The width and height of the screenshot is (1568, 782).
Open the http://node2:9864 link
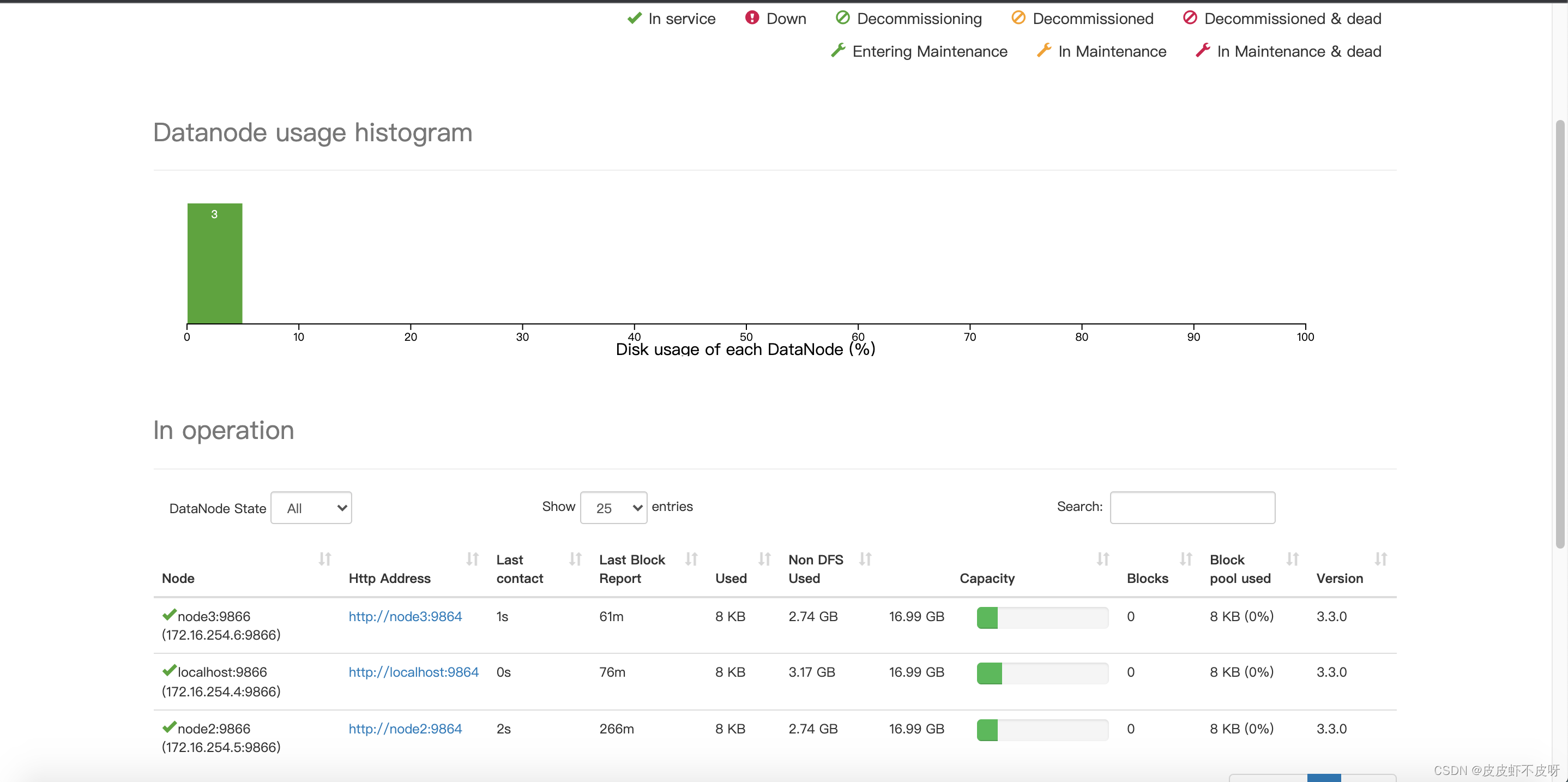pos(406,729)
